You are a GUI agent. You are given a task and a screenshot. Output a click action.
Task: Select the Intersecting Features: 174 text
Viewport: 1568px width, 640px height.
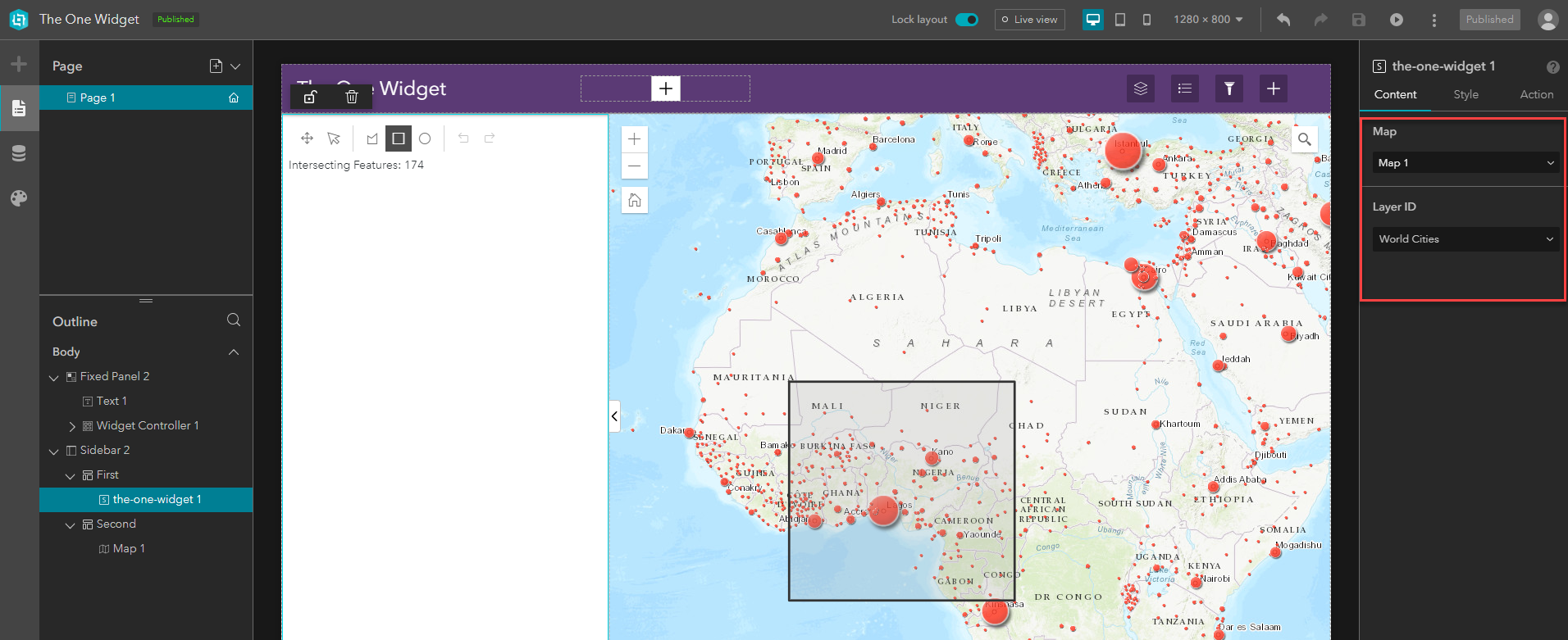click(356, 165)
